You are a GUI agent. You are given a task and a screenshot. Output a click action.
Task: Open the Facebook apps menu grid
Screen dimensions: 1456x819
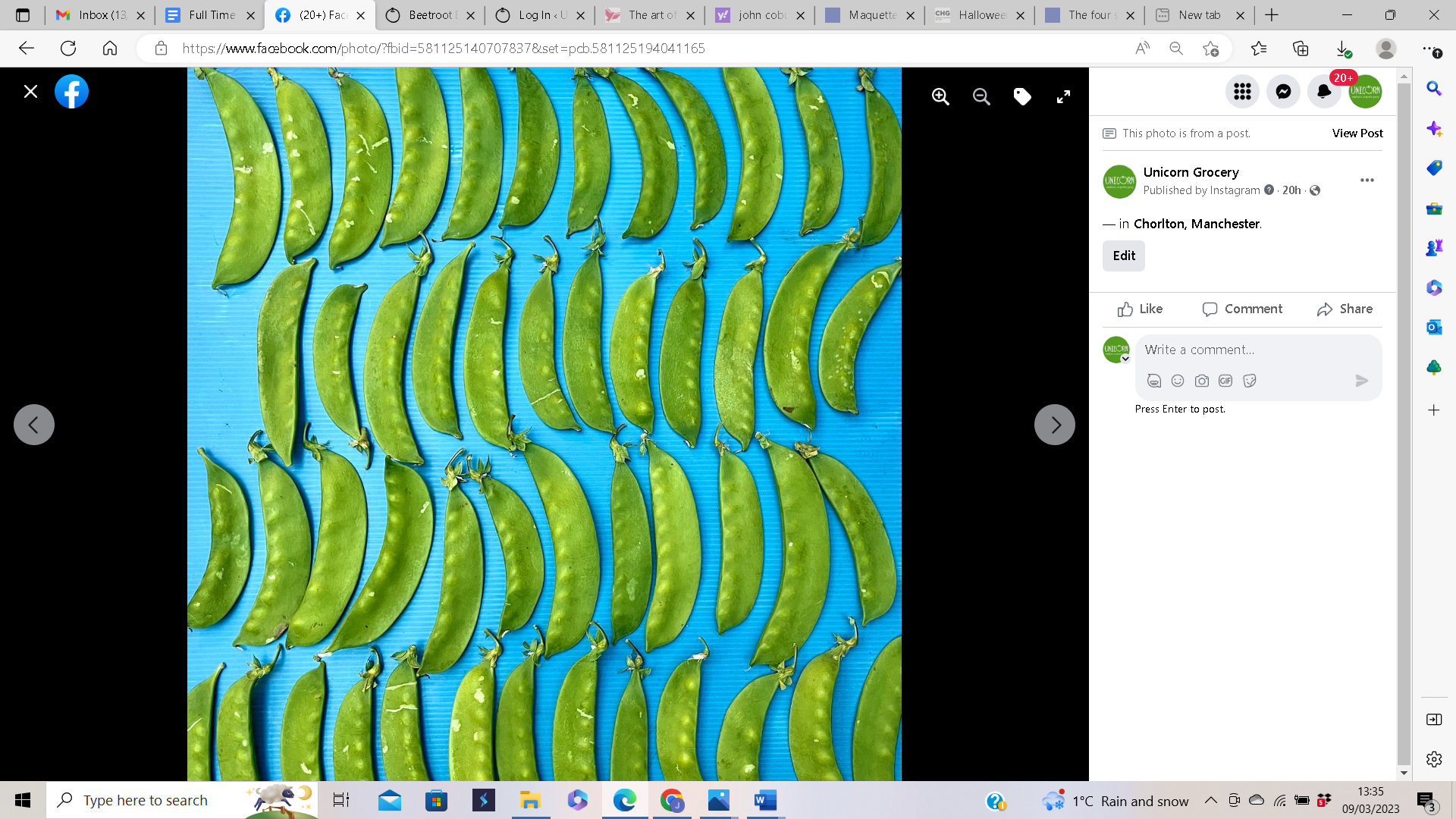pyautogui.click(x=1242, y=92)
